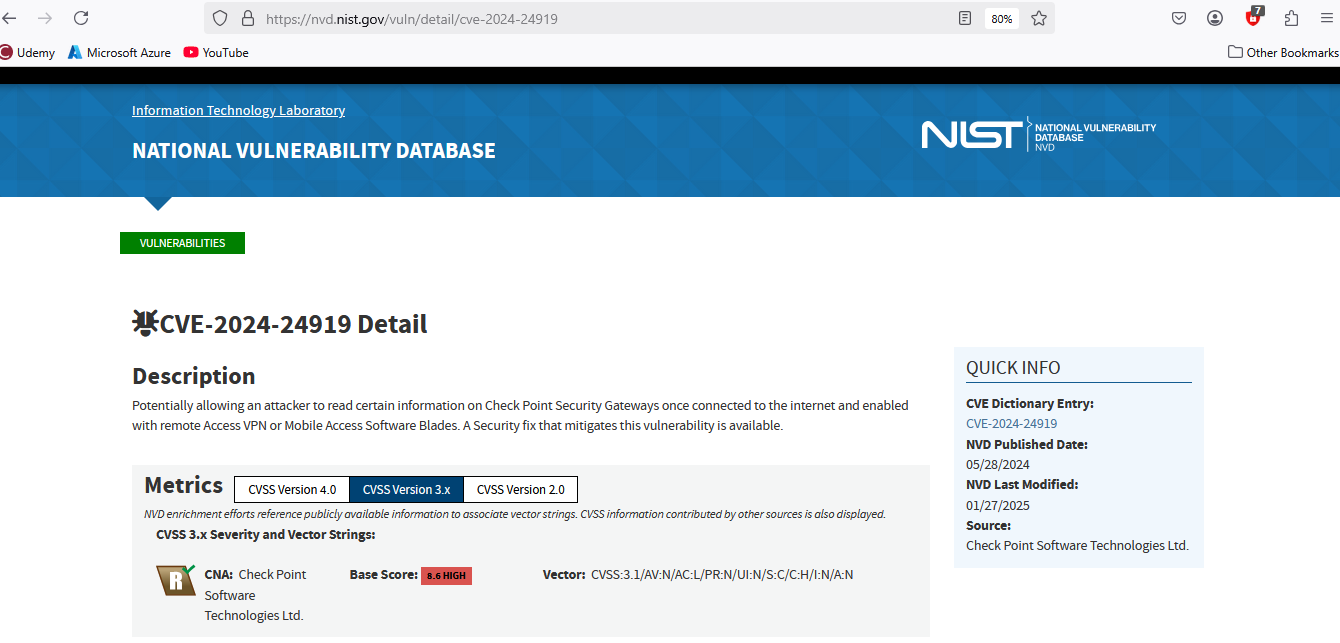1340x643 pixels.
Task: Open the Microsoft Azure bookmark
Action: coord(119,52)
